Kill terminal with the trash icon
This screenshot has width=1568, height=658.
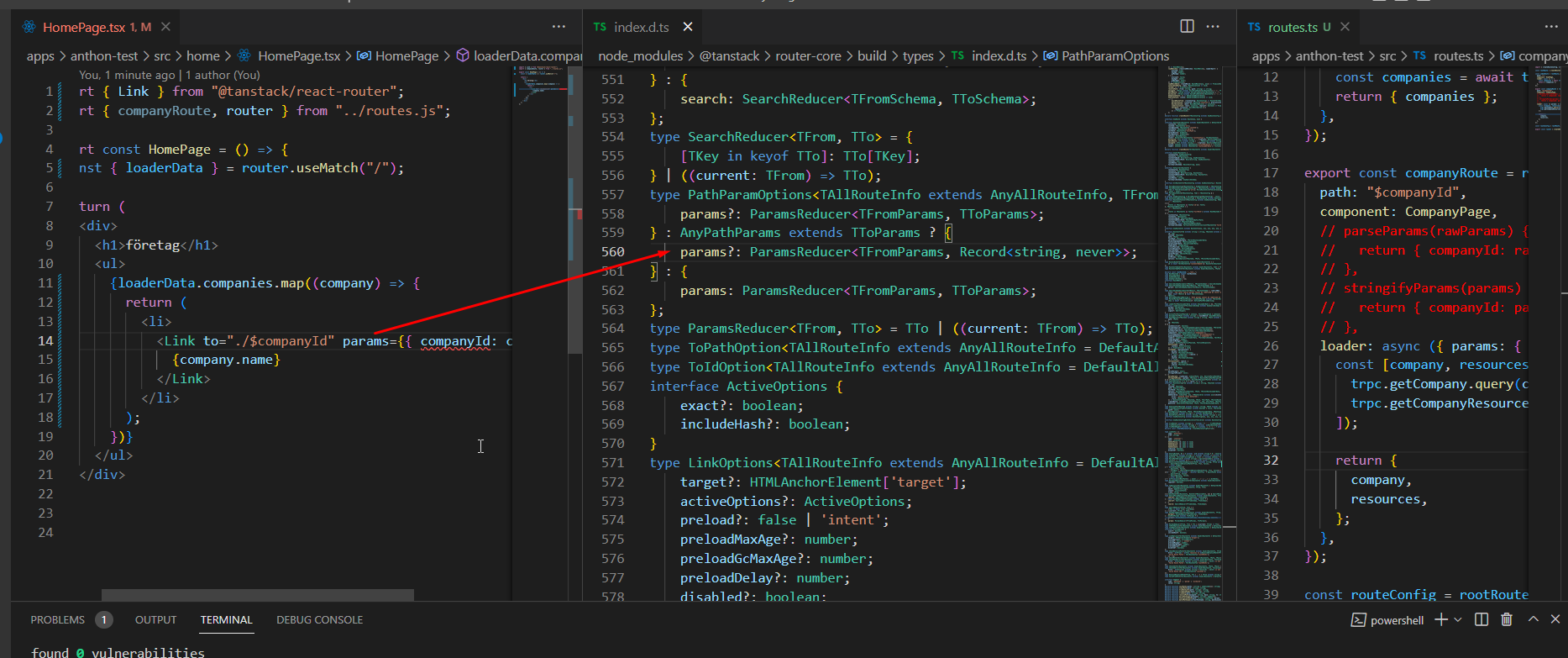(x=1507, y=619)
